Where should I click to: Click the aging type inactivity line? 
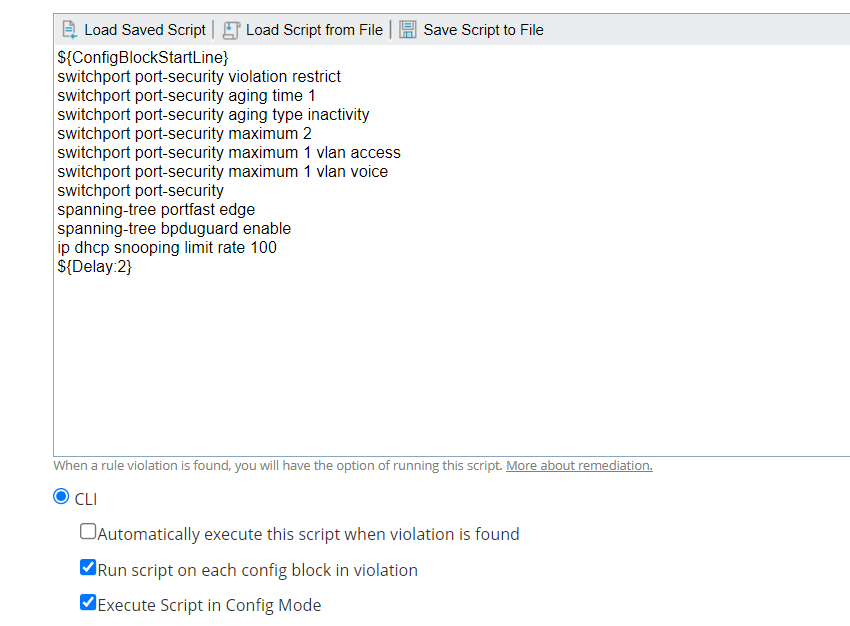[213, 115]
